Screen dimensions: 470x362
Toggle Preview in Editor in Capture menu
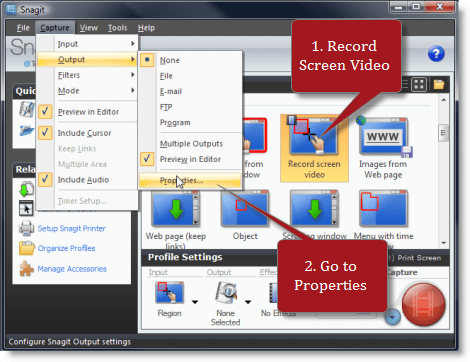87,112
